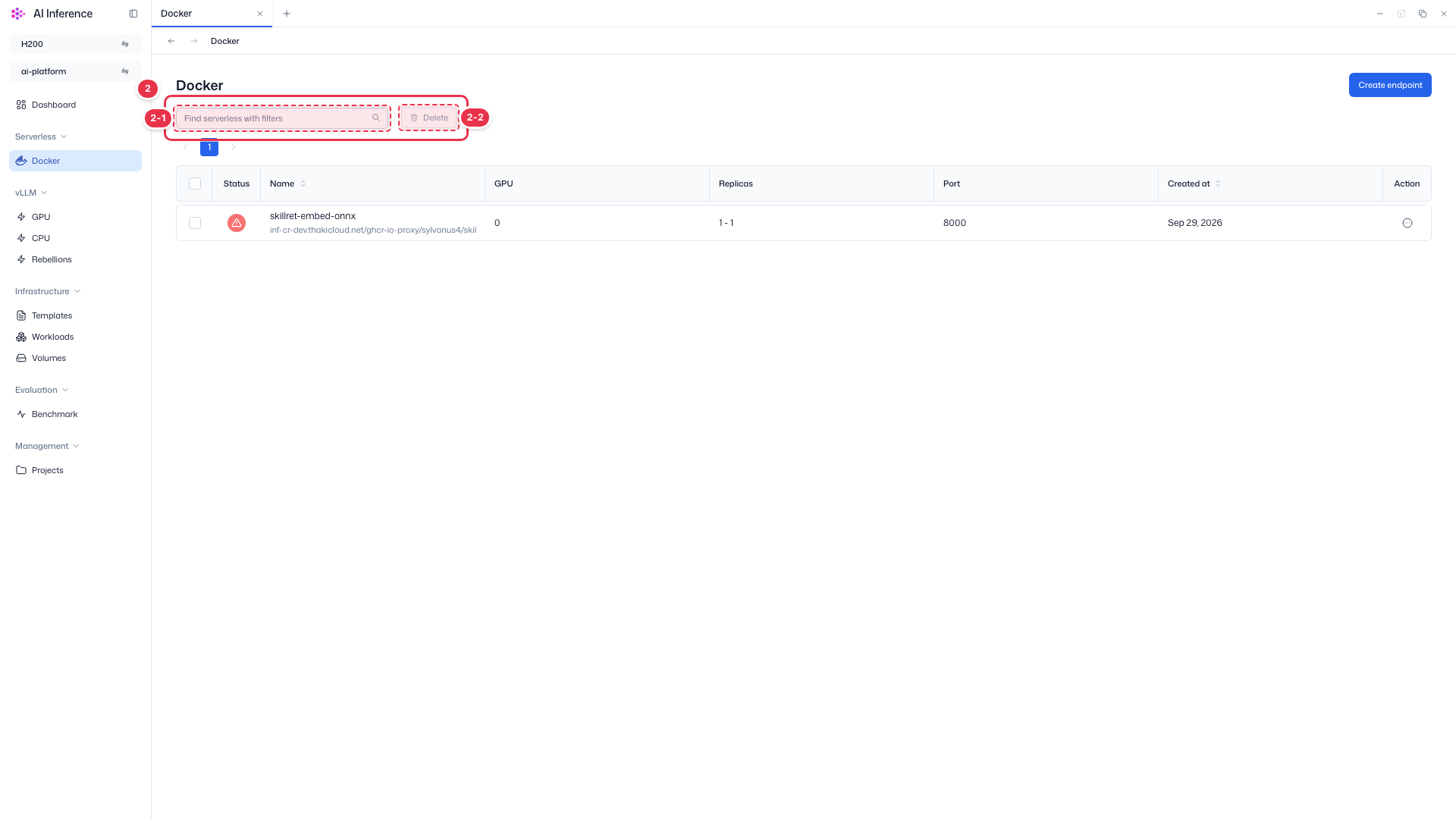Select page 1 in pagination
This screenshot has height=819, width=1456.
(209, 147)
